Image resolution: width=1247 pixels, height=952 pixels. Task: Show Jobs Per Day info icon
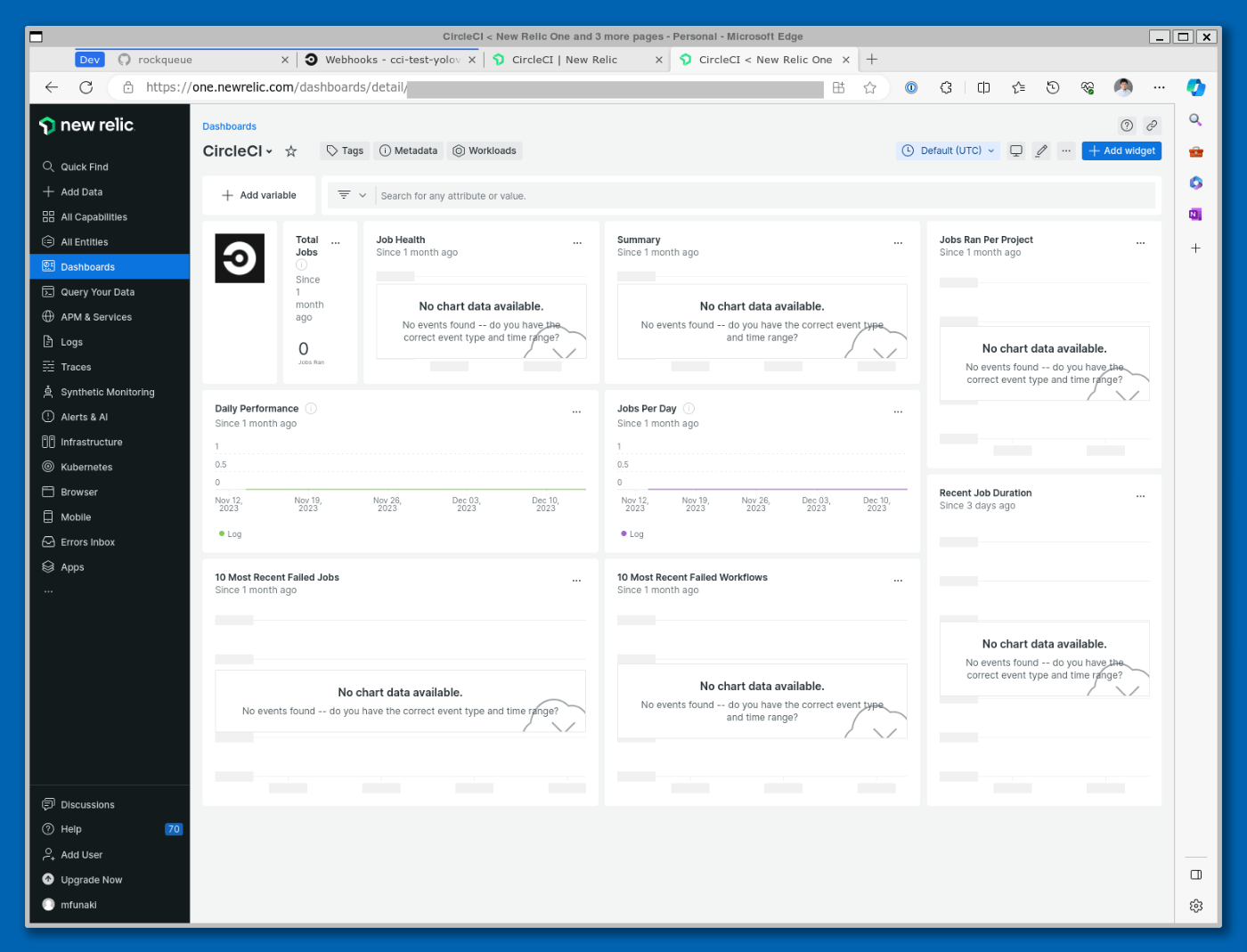pos(689,409)
